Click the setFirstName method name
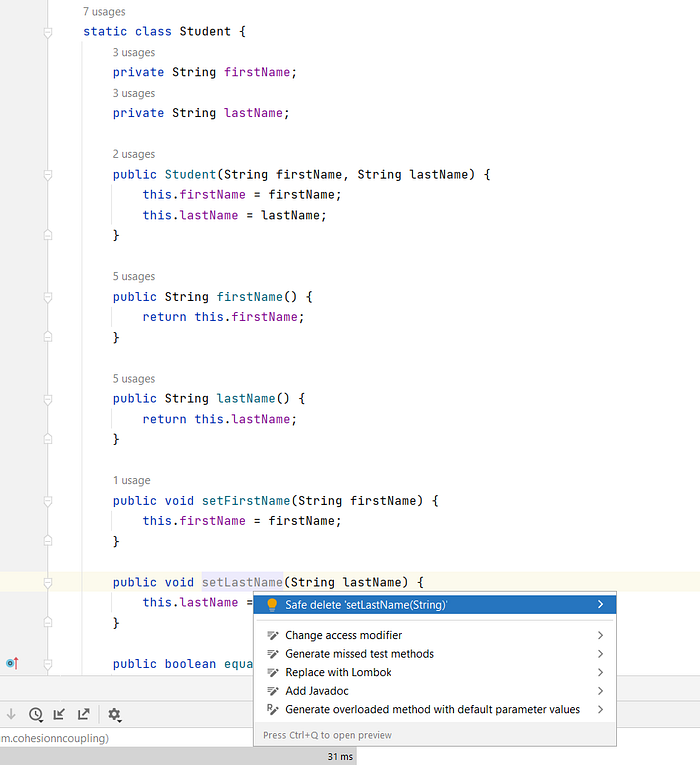 [x=246, y=501]
